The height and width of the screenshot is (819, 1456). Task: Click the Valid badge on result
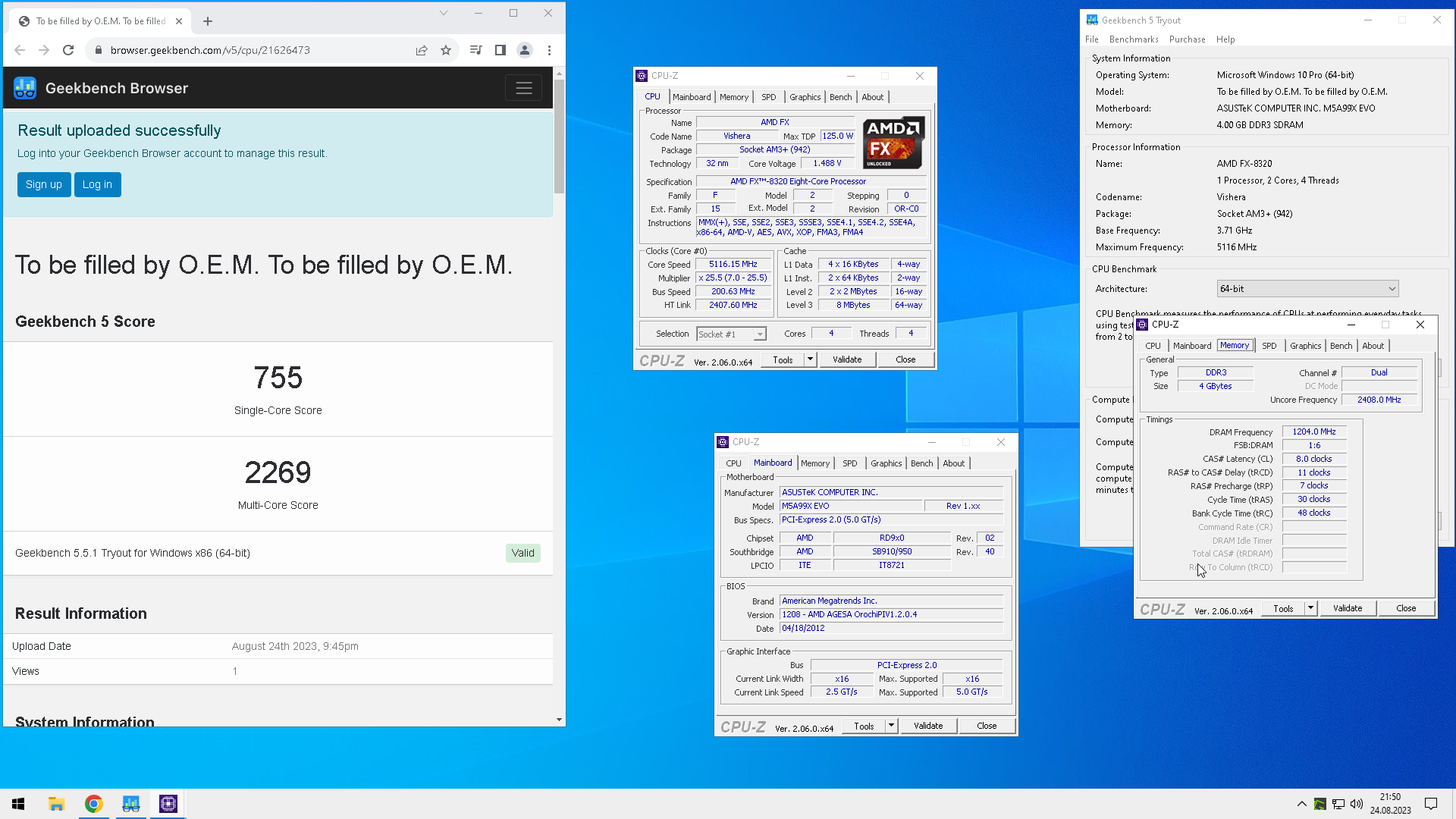(x=522, y=553)
